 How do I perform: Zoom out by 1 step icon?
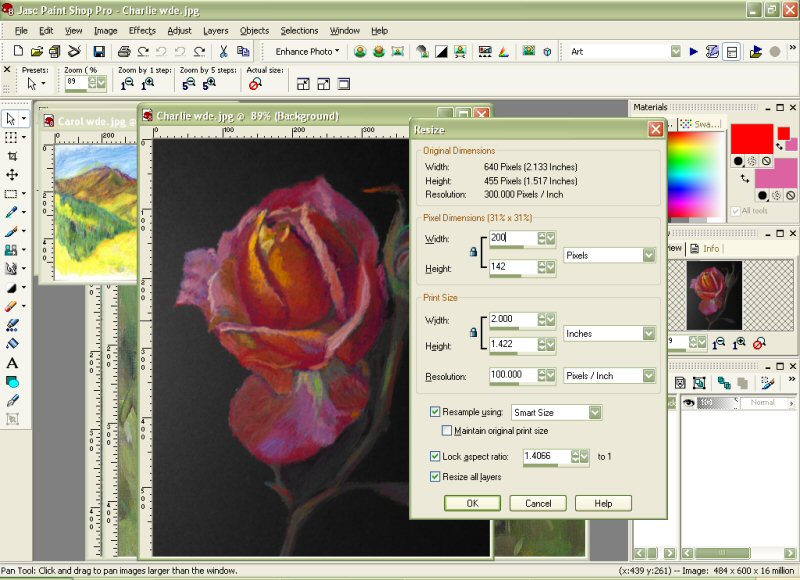(127, 84)
